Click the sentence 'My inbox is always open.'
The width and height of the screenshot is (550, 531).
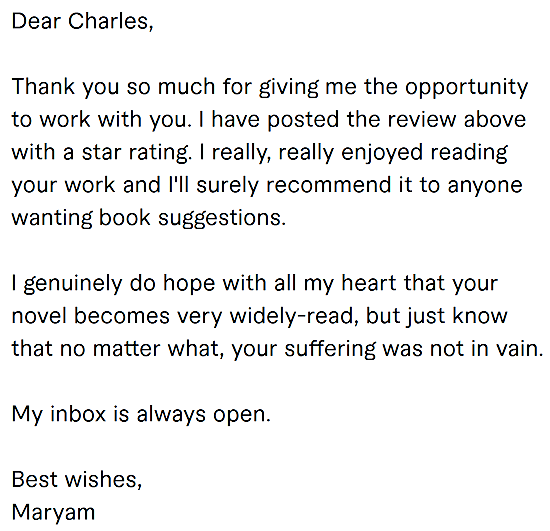141,416
